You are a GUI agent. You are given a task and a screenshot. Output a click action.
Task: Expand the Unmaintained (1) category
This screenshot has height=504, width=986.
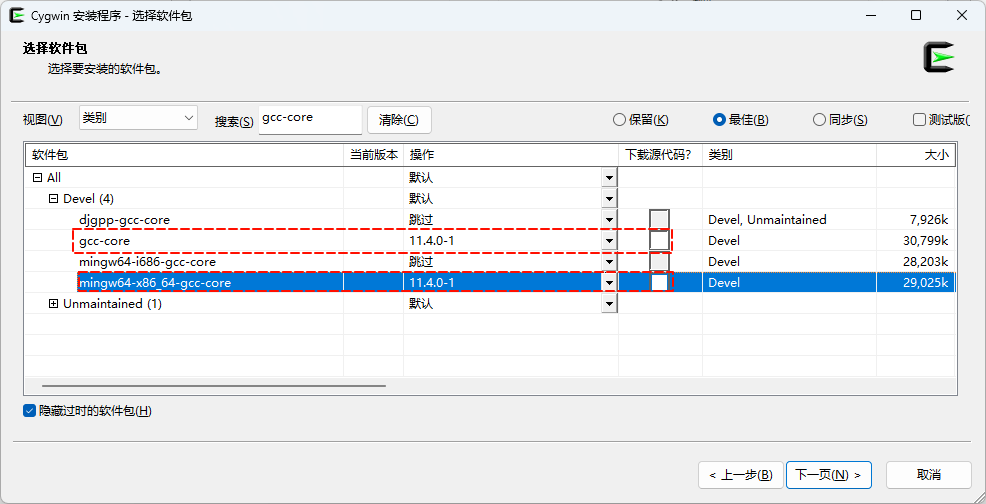(x=53, y=304)
